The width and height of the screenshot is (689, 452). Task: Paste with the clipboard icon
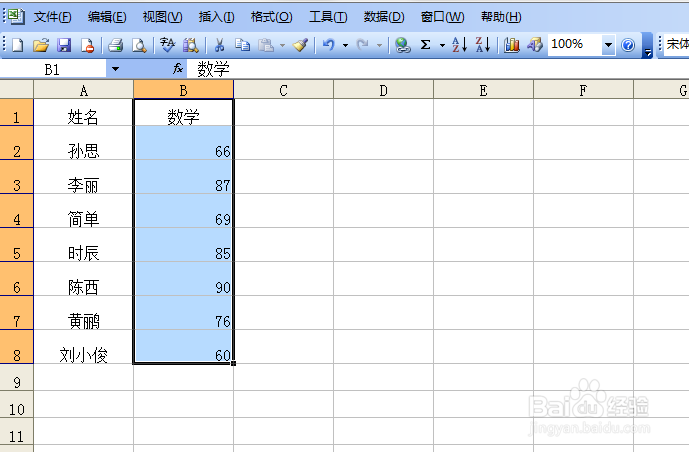point(266,45)
